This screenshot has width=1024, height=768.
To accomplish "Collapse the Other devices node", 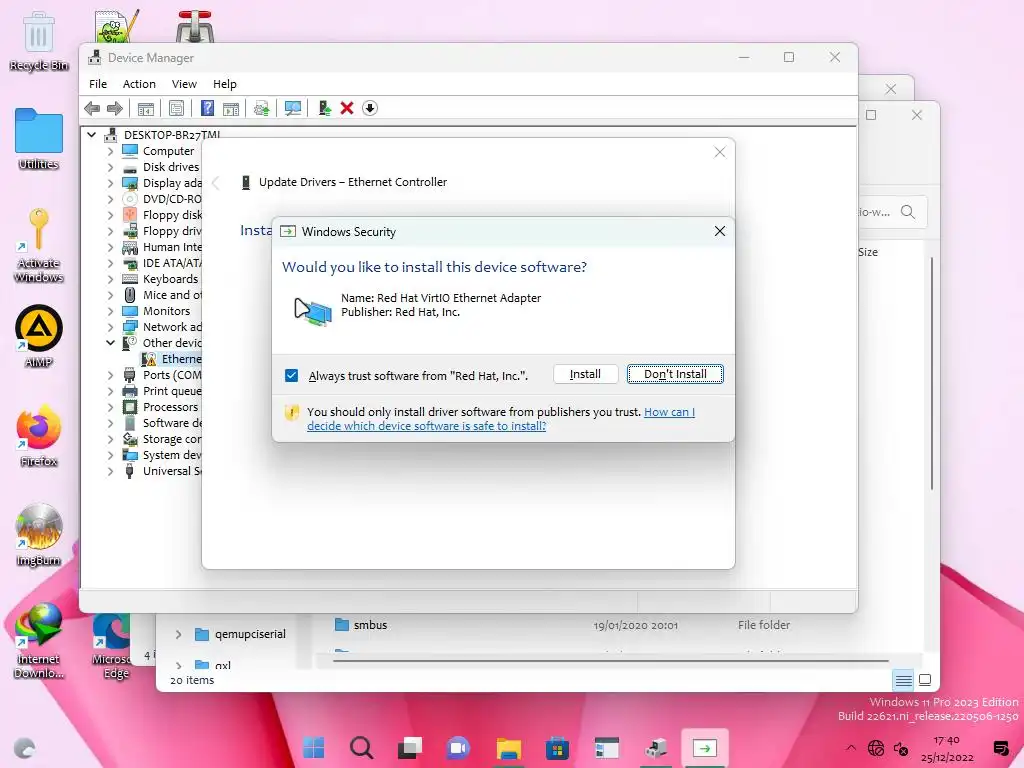I will coord(110,343).
